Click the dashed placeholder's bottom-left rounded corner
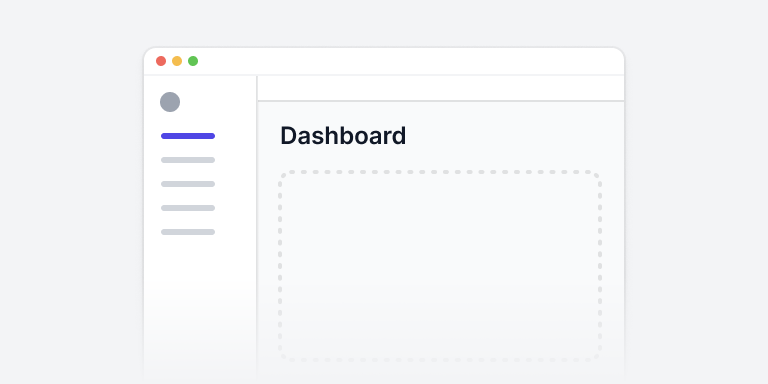 tap(283, 357)
